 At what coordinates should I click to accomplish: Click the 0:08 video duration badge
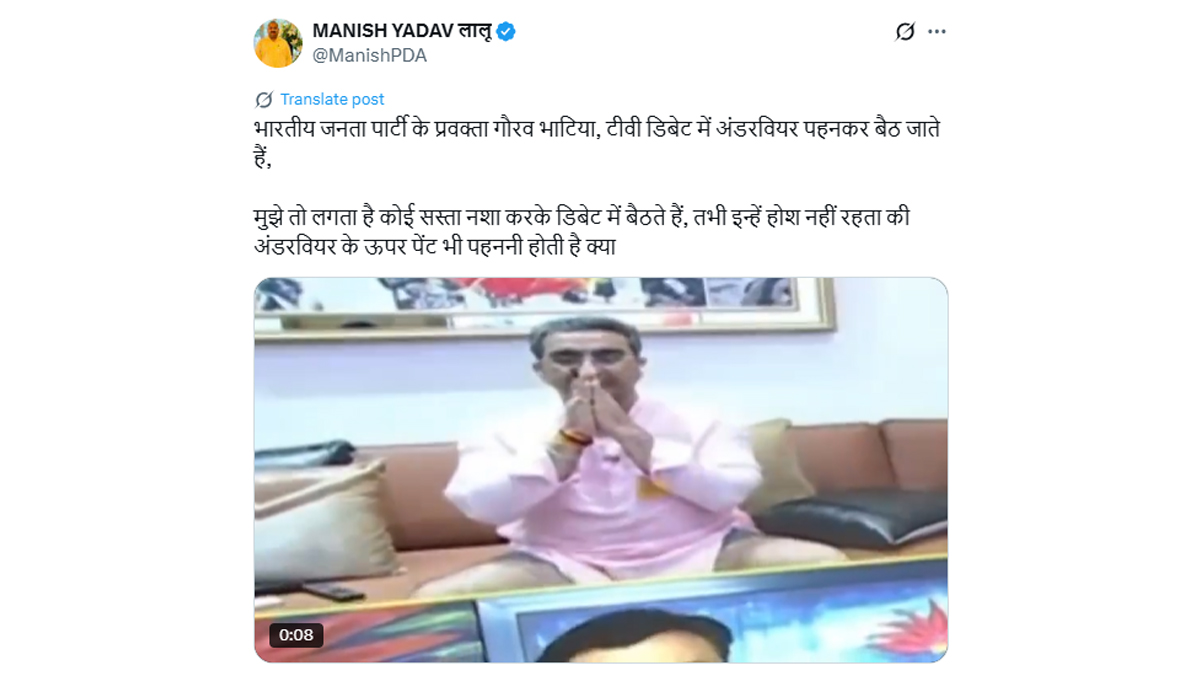[296, 634]
